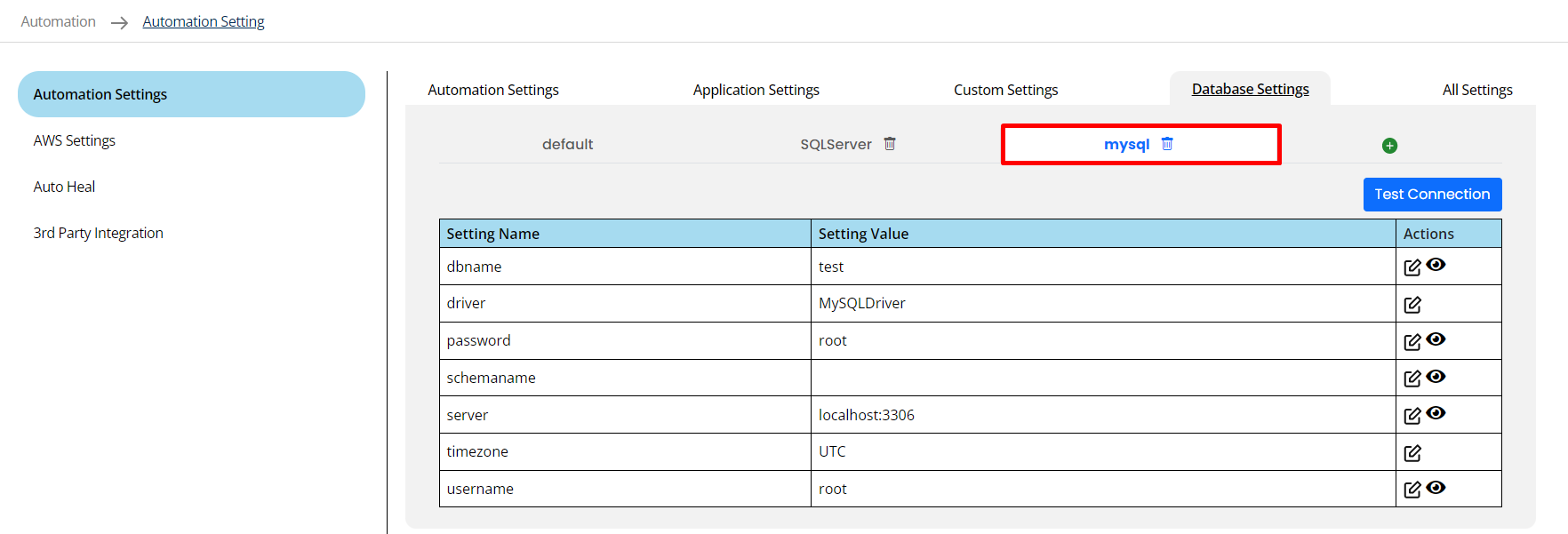Toggle visibility of server value

[x=1436, y=413]
